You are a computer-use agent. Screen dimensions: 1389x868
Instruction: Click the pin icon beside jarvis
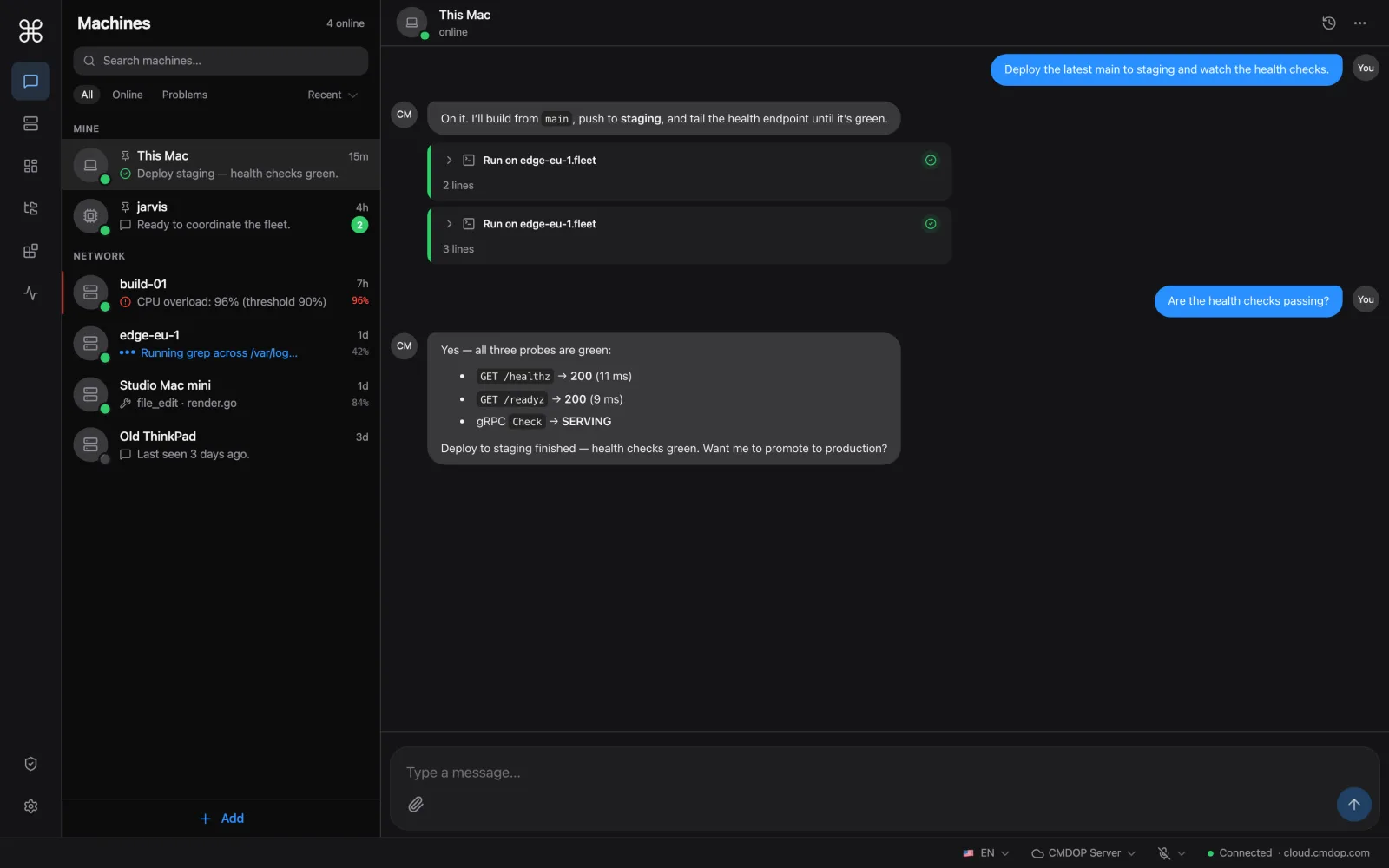pyautogui.click(x=125, y=207)
